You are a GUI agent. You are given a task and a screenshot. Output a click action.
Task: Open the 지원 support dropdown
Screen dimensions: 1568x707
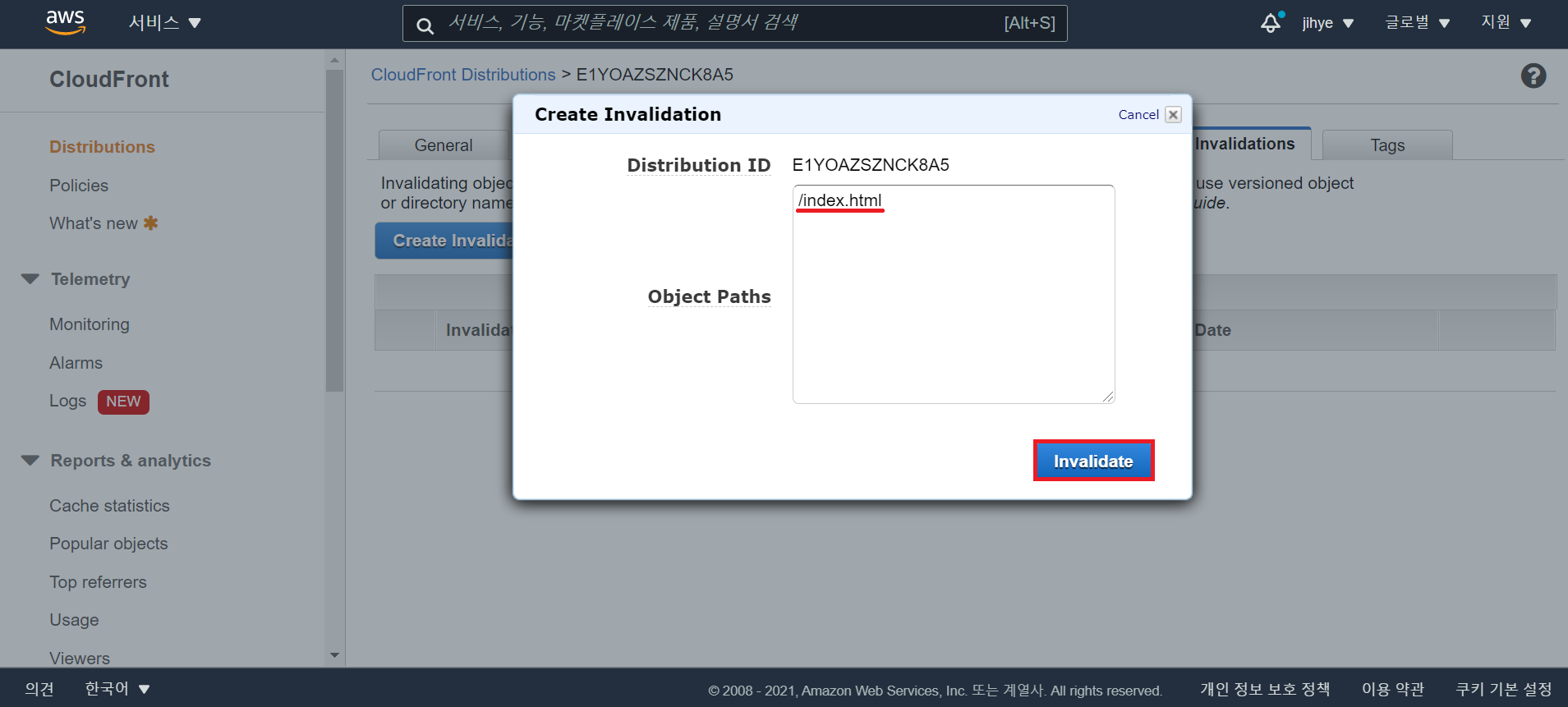tap(1506, 23)
